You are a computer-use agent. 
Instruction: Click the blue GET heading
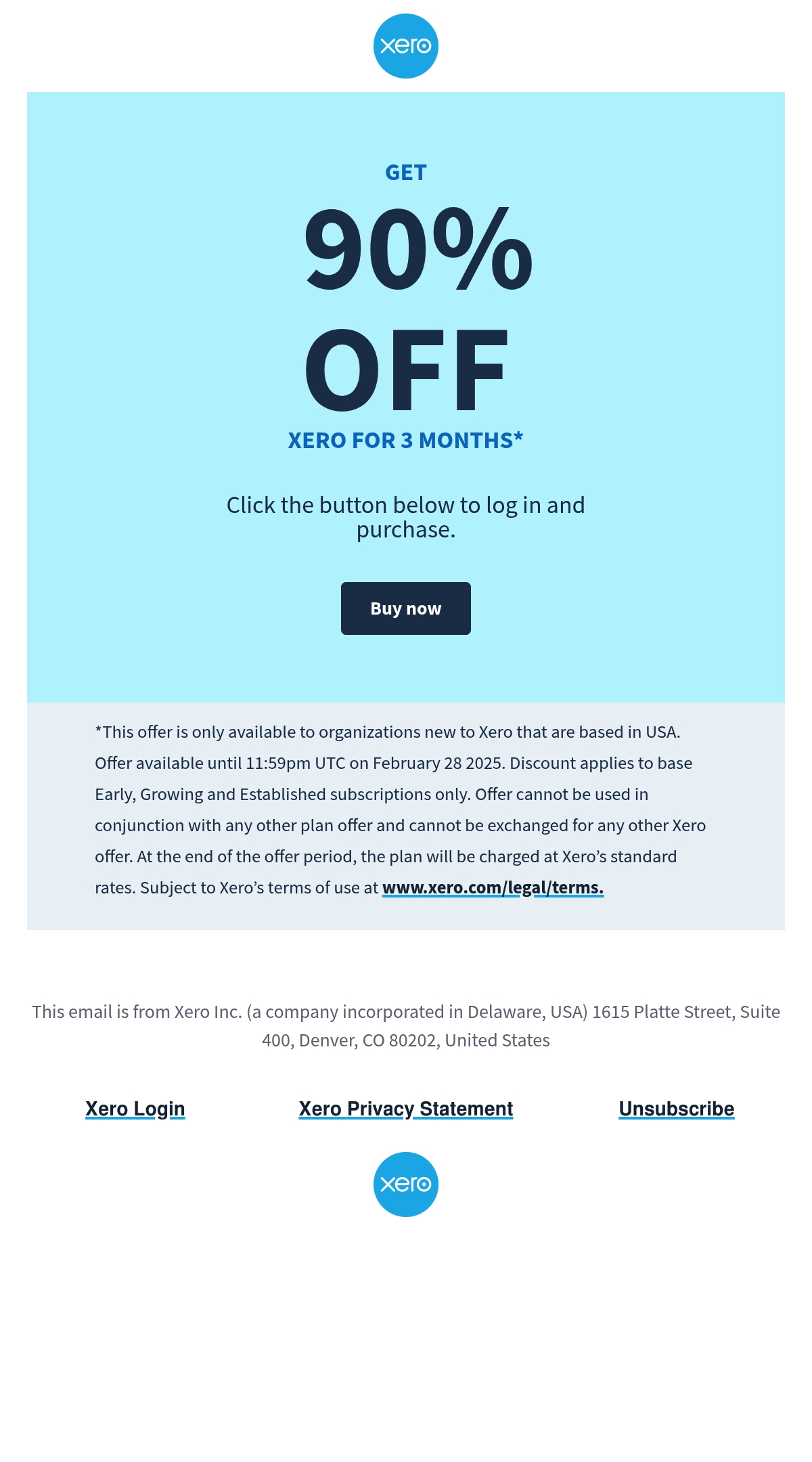(x=406, y=173)
